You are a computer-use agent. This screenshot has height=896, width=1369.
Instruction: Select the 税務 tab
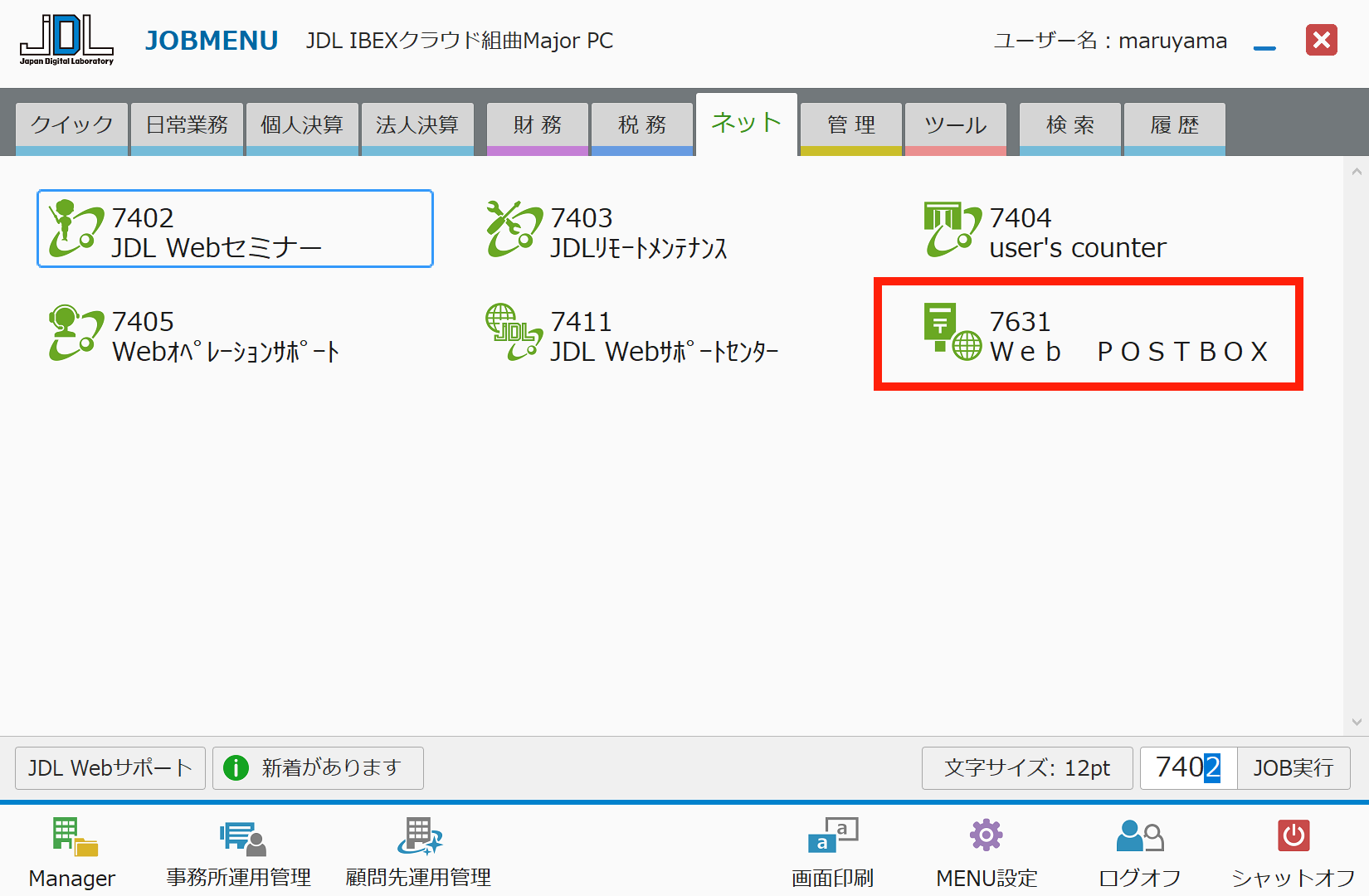pyautogui.click(x=642, y=128)
